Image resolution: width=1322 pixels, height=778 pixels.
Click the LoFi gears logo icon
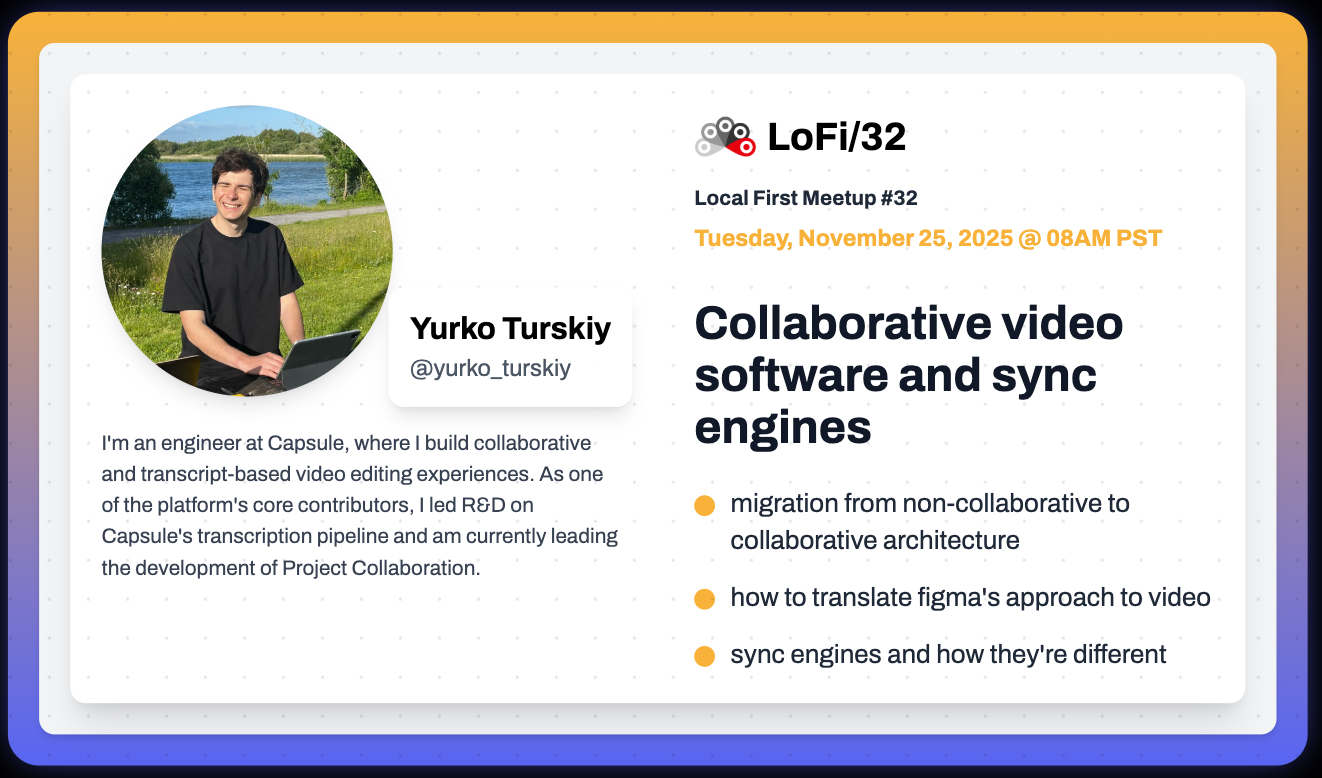pyautogui.click(x=725, y=137)
